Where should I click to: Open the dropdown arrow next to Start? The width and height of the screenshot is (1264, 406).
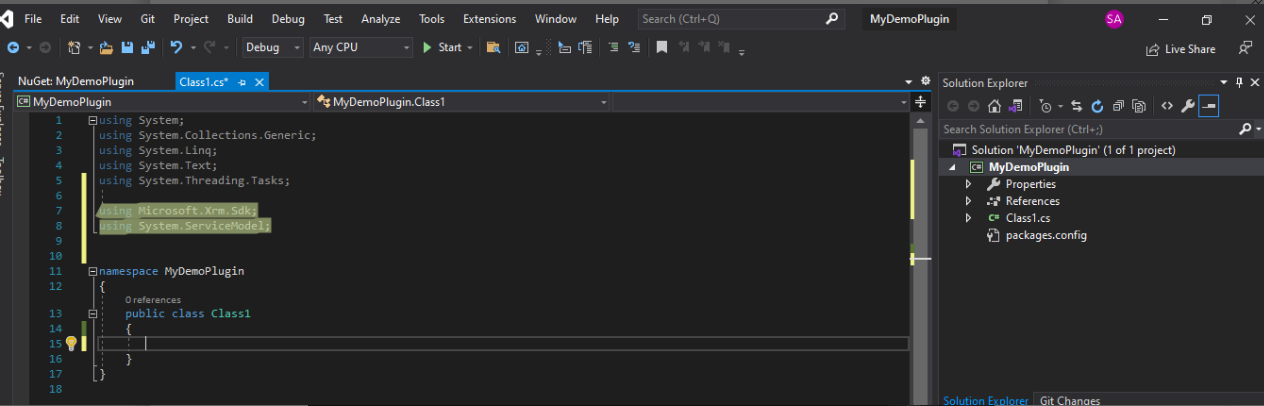[470, 48]
